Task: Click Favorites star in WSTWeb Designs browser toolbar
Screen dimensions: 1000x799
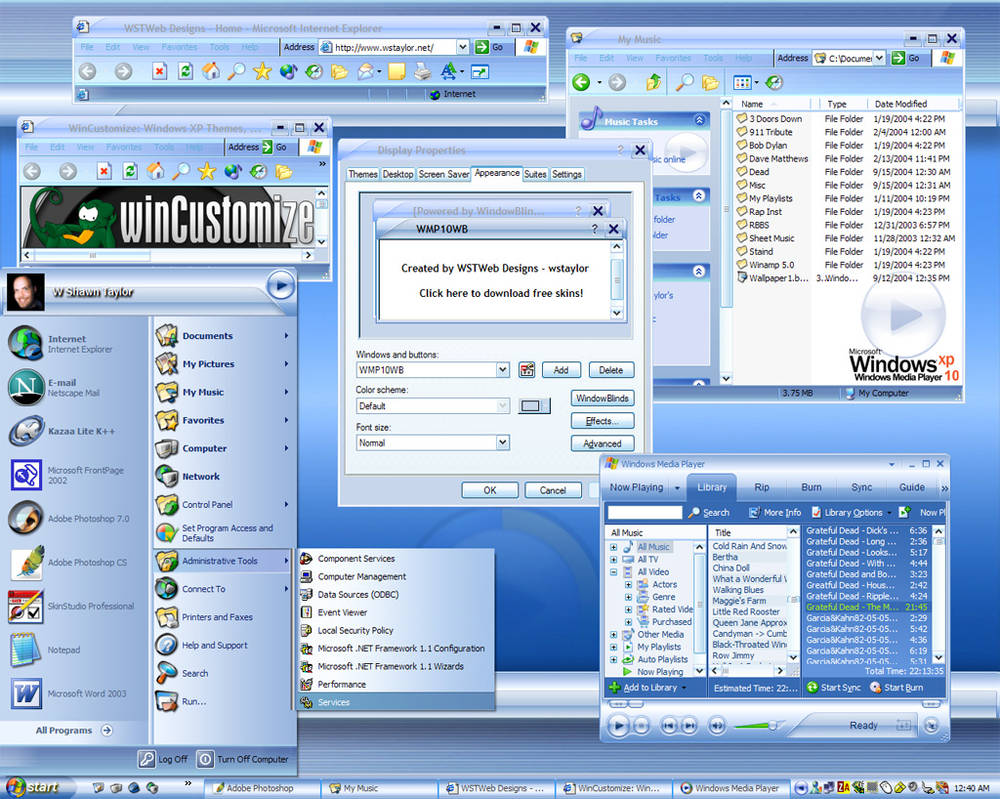Action: (262, 71)
